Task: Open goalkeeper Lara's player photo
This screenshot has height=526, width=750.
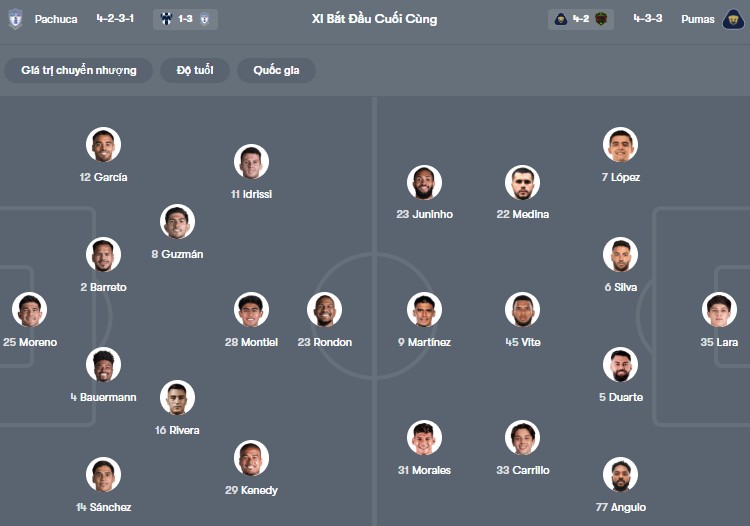Action: 719,310
